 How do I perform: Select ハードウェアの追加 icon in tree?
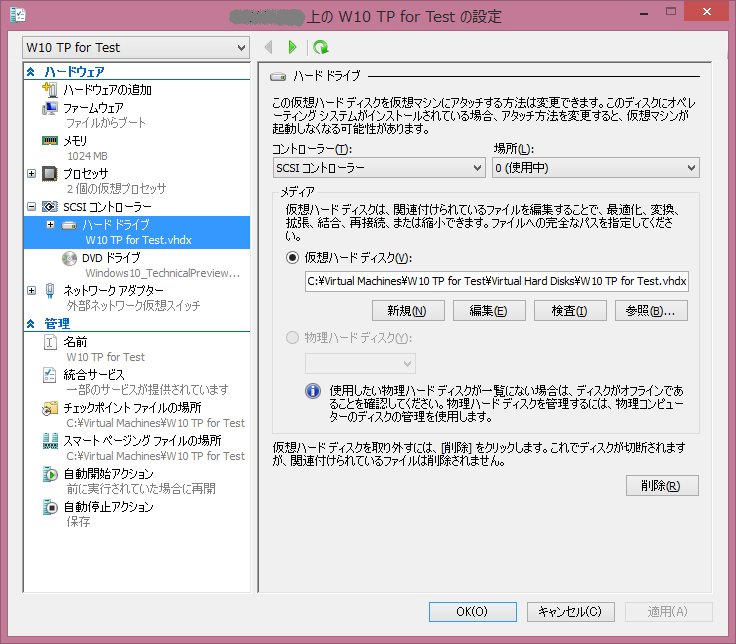[x=50, y=89]
